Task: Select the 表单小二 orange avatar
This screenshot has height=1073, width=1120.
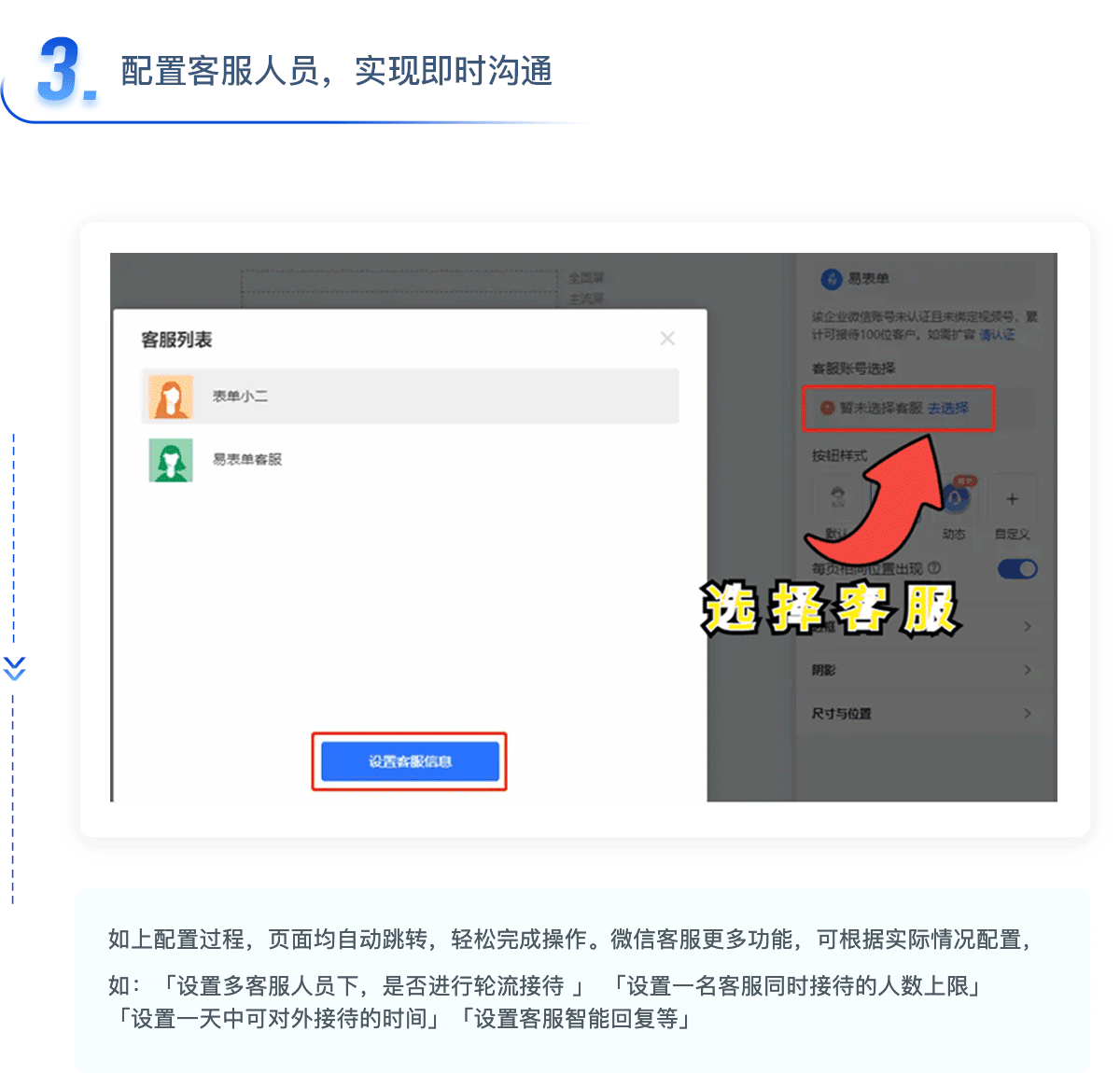Action: 171,397
